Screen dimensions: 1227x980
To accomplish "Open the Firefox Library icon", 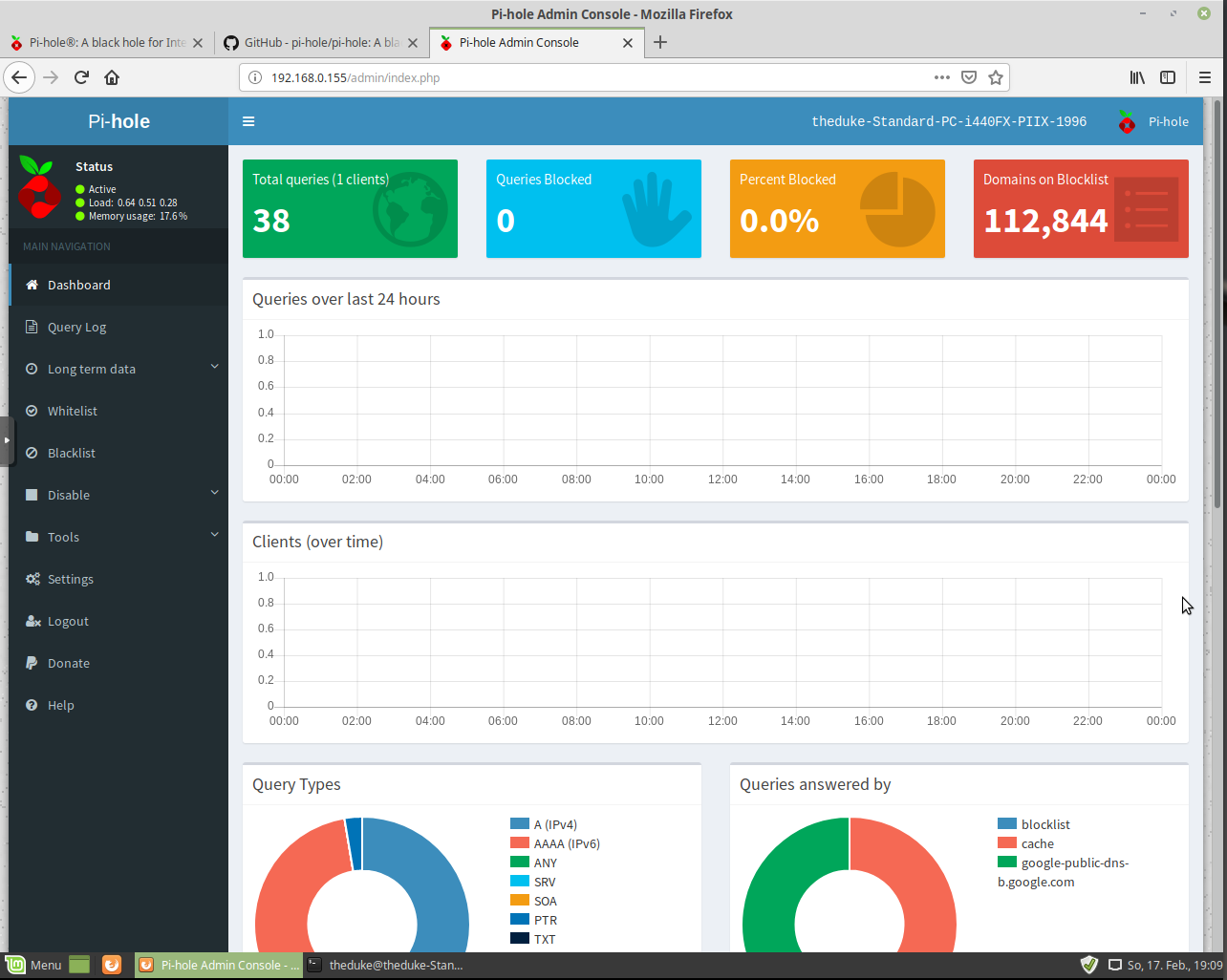I will (1137, 77).
